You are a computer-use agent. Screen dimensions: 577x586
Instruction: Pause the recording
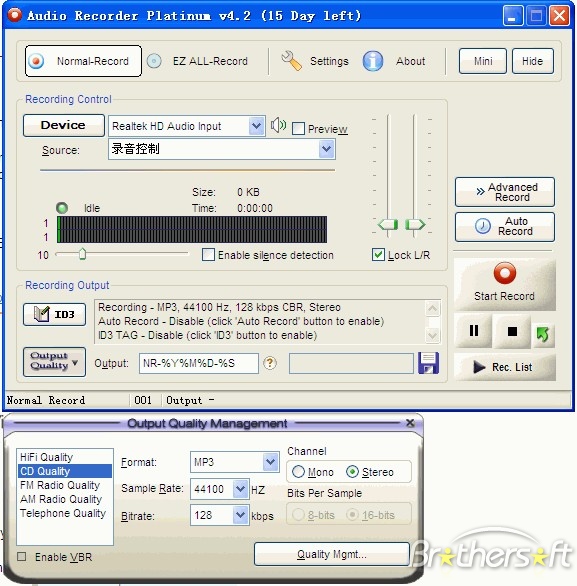473,331
